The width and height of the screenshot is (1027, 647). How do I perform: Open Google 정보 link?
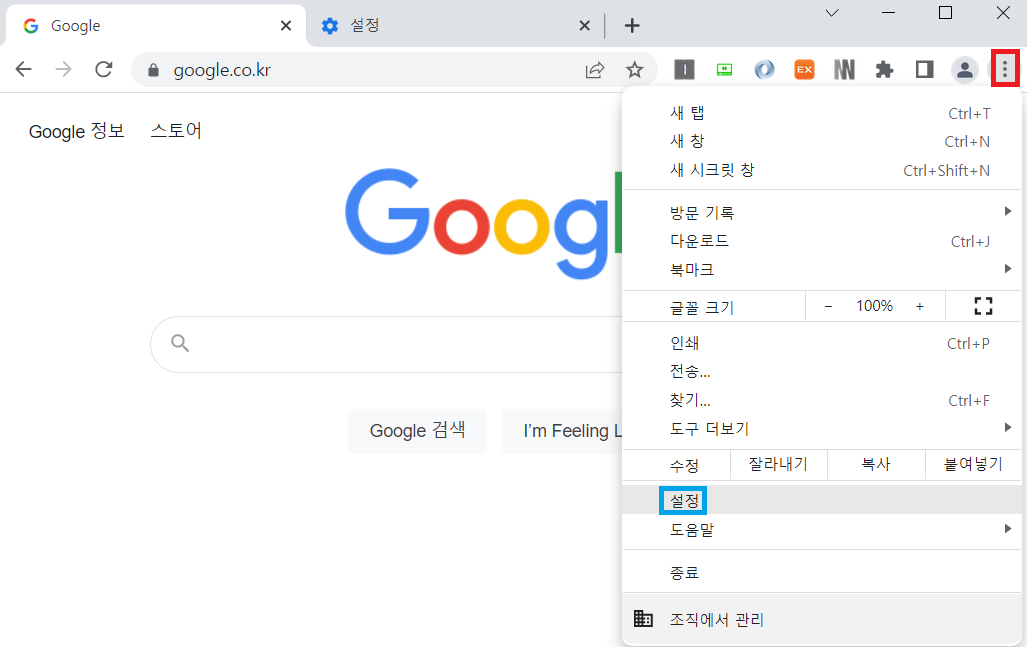pyautogui.click(x=77, y=131)
